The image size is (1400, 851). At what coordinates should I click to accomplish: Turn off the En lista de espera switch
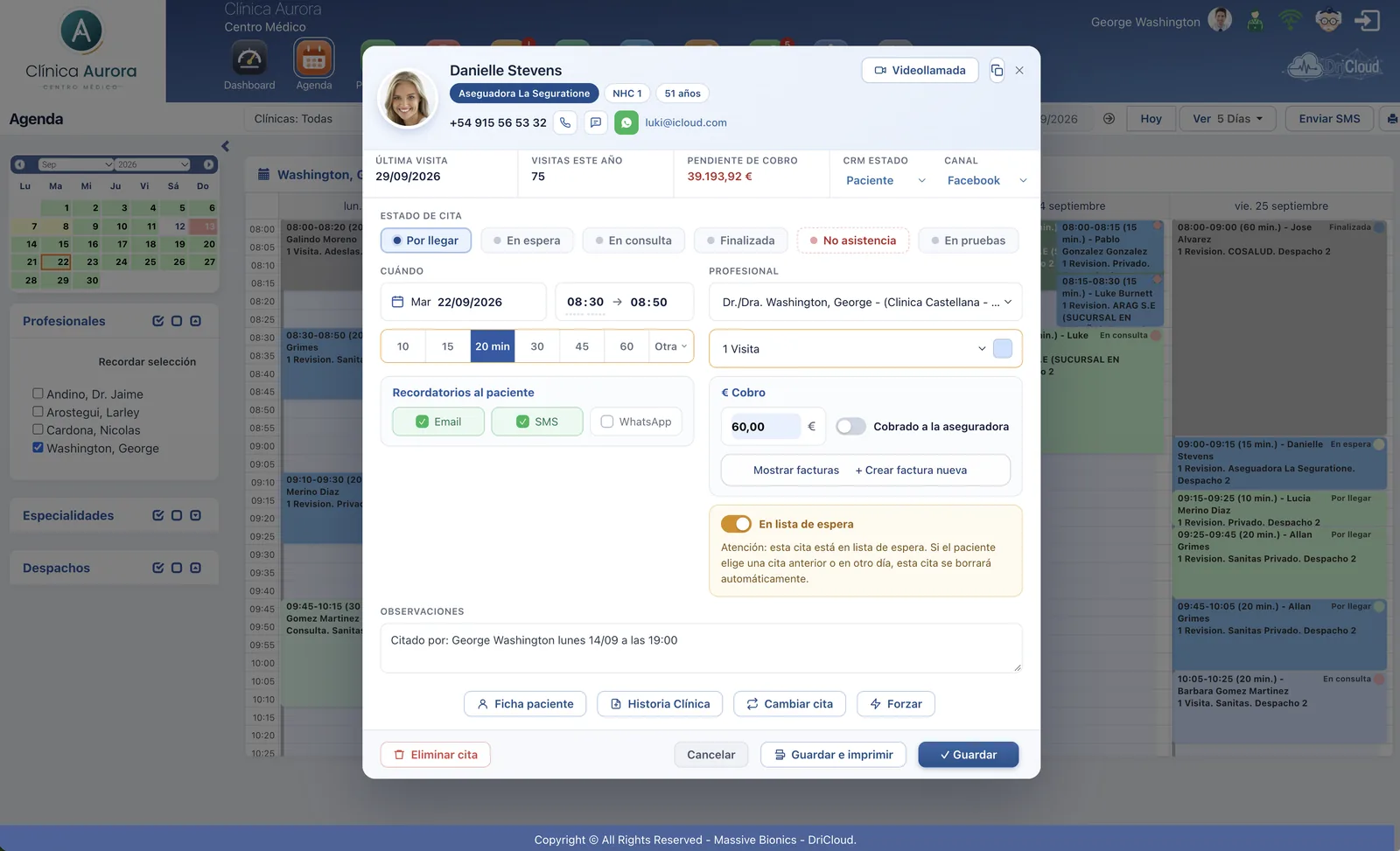point(736,524)
